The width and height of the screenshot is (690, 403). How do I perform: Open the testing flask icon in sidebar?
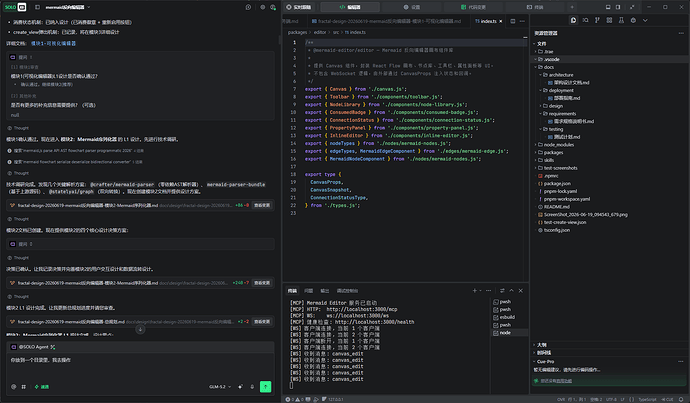[621, 20]
